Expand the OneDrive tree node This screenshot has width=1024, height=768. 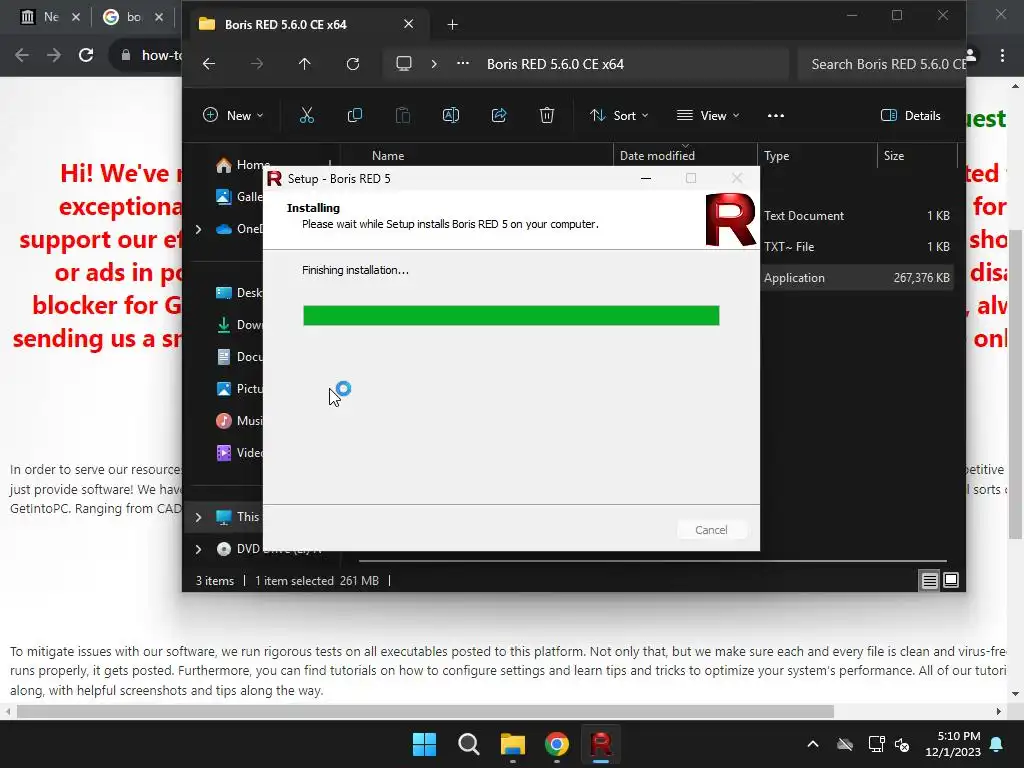[199, 229]
